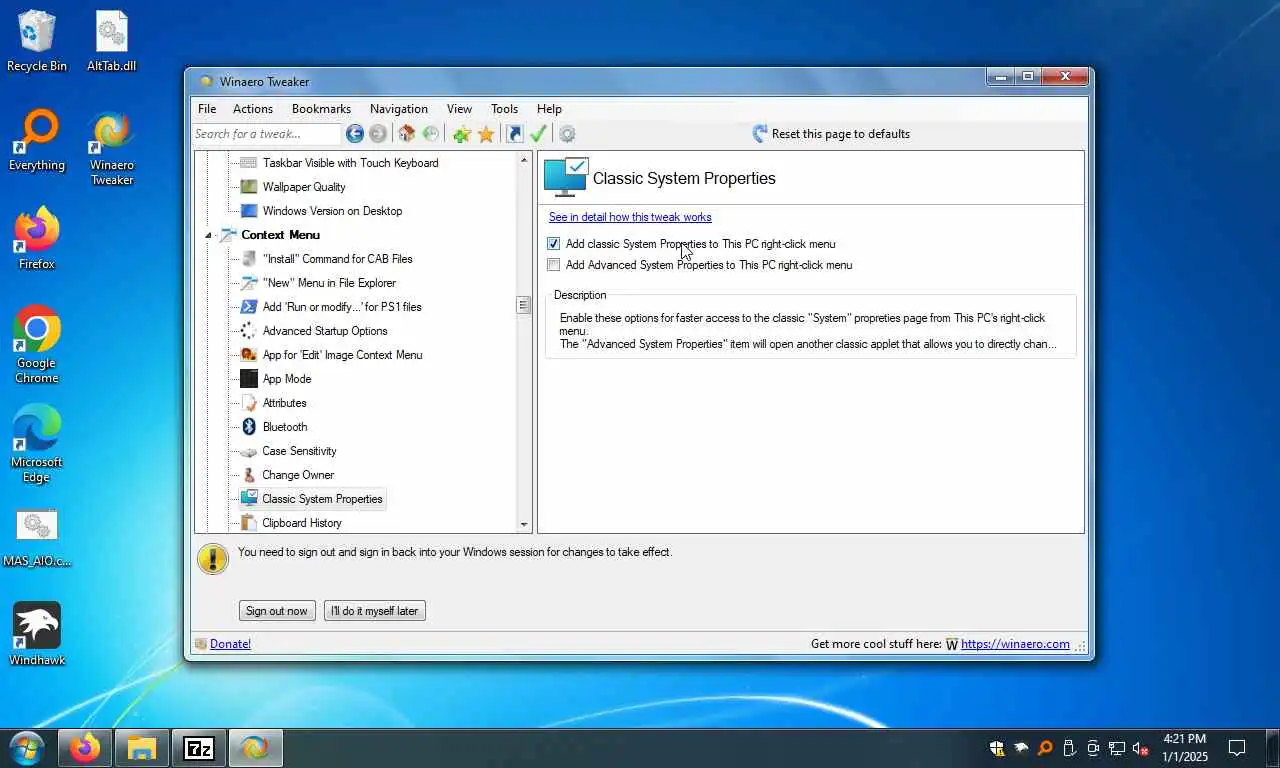Click the Recycle Bin desktop icon
This screenshot has height=768, width=1280.
(x=37, y=41)
